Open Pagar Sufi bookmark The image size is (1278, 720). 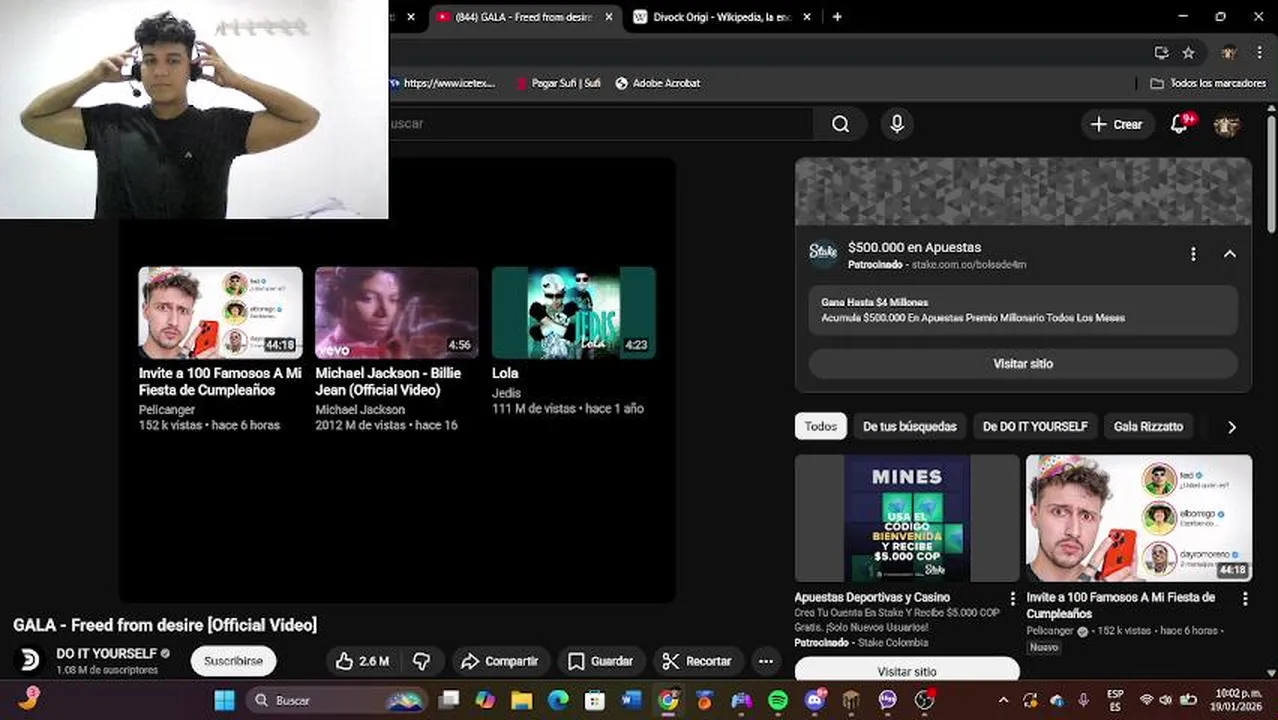[x=558, y=83]
